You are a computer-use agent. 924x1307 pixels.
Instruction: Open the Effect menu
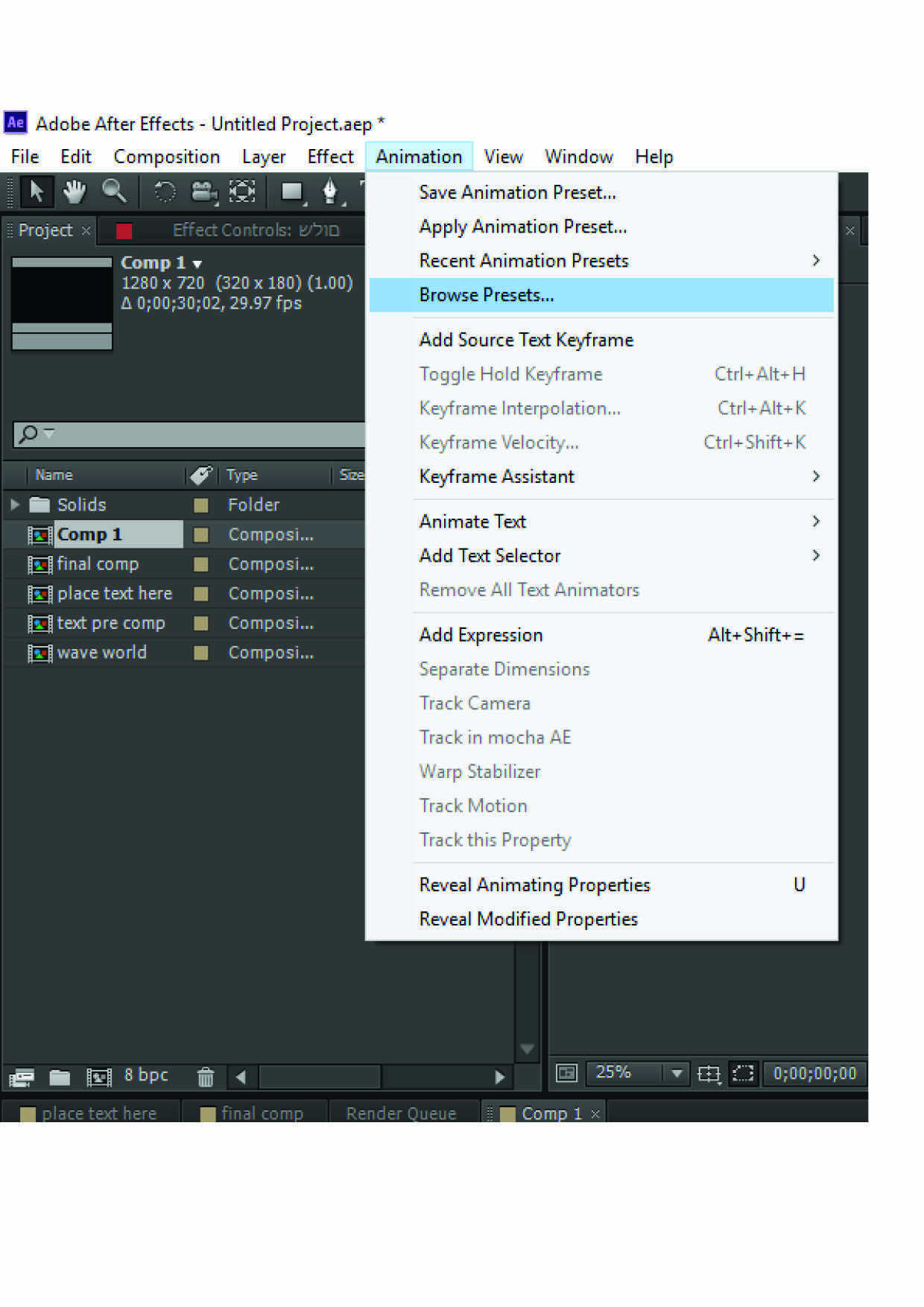tap(330, 156)
